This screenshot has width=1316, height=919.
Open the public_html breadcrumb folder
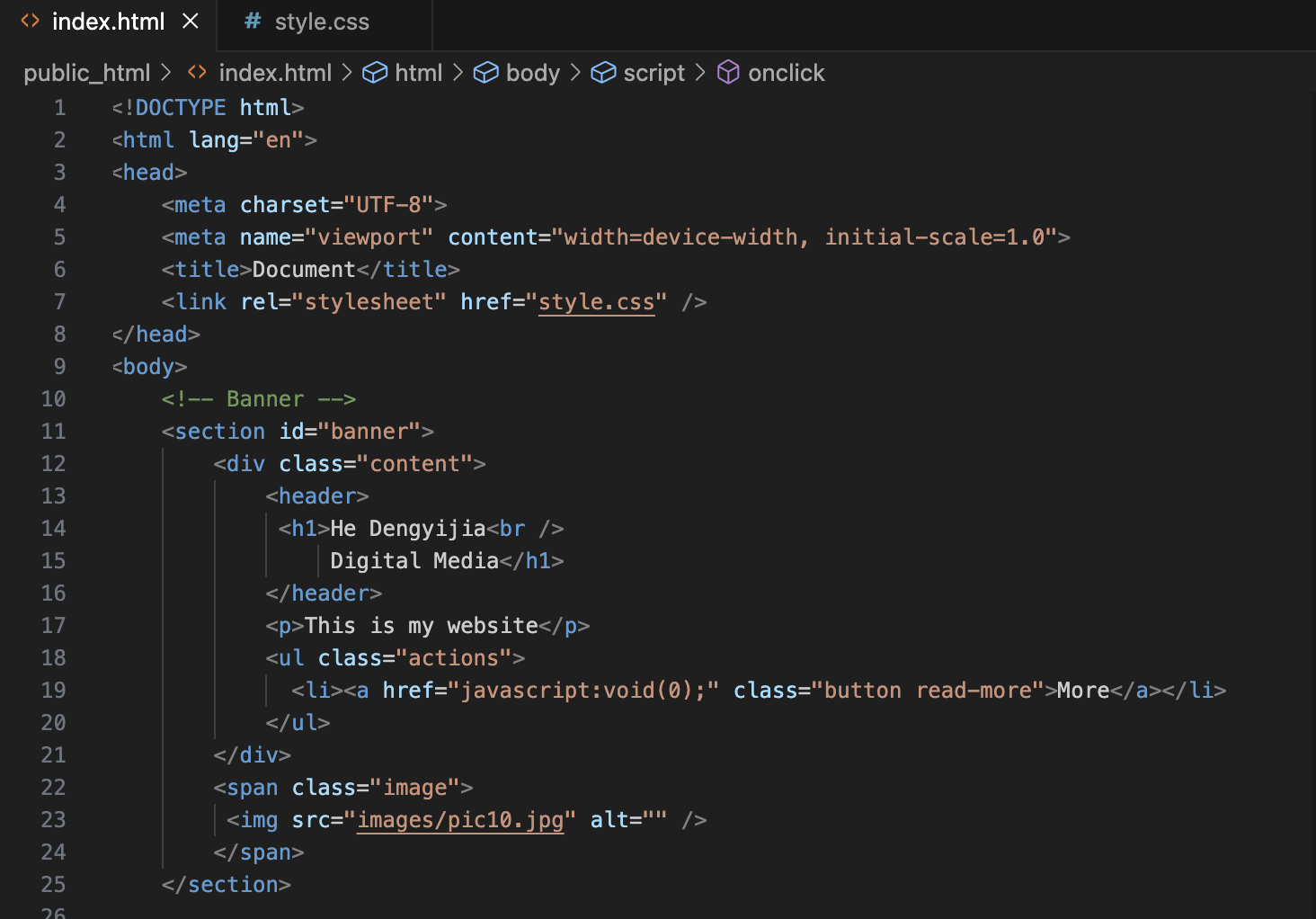coord(86,73)
